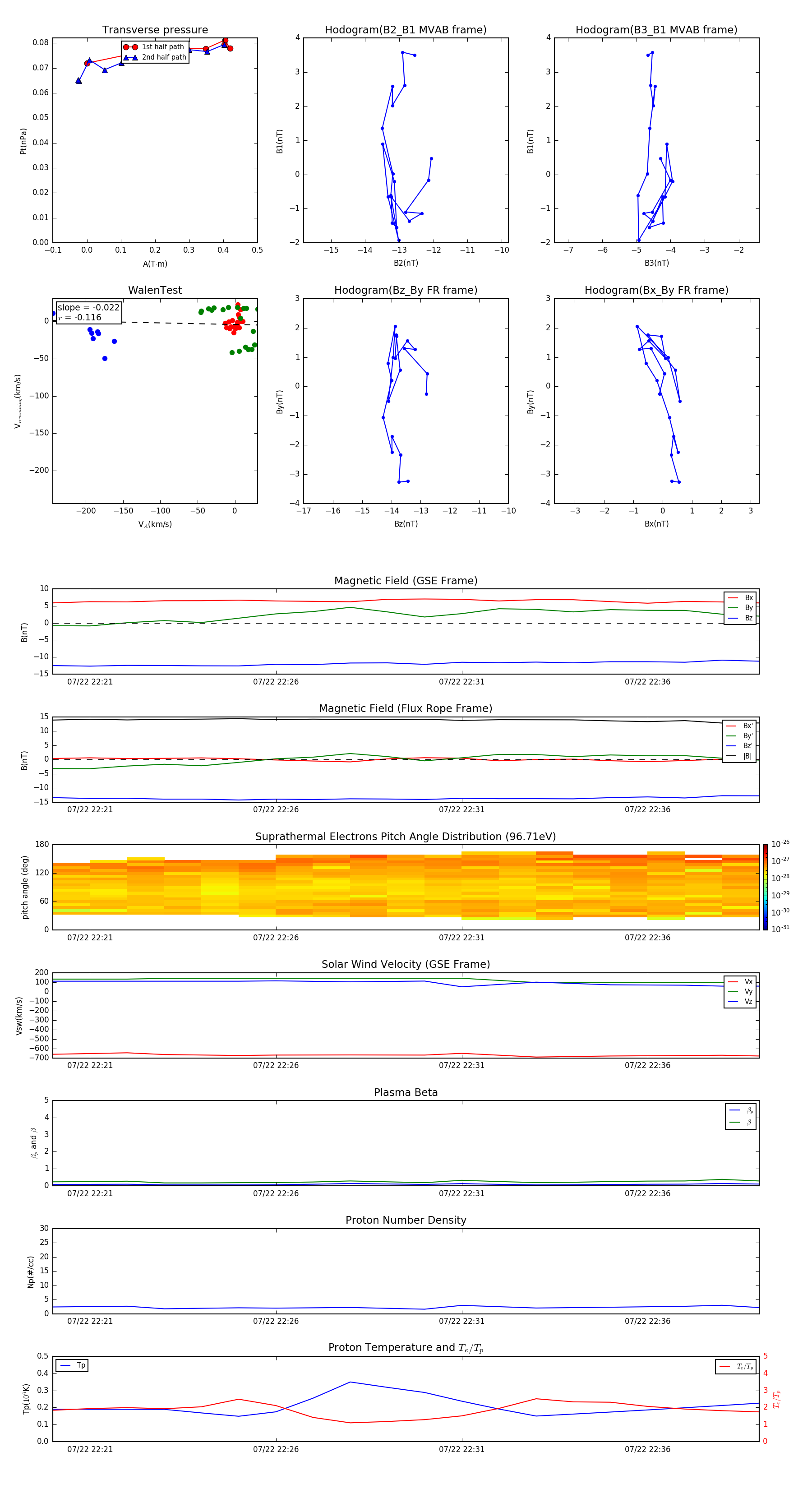Screen dimensions: 812x1489
Task: Click the 'Plasma Beta' panel title
Action: coord(406,1093)
